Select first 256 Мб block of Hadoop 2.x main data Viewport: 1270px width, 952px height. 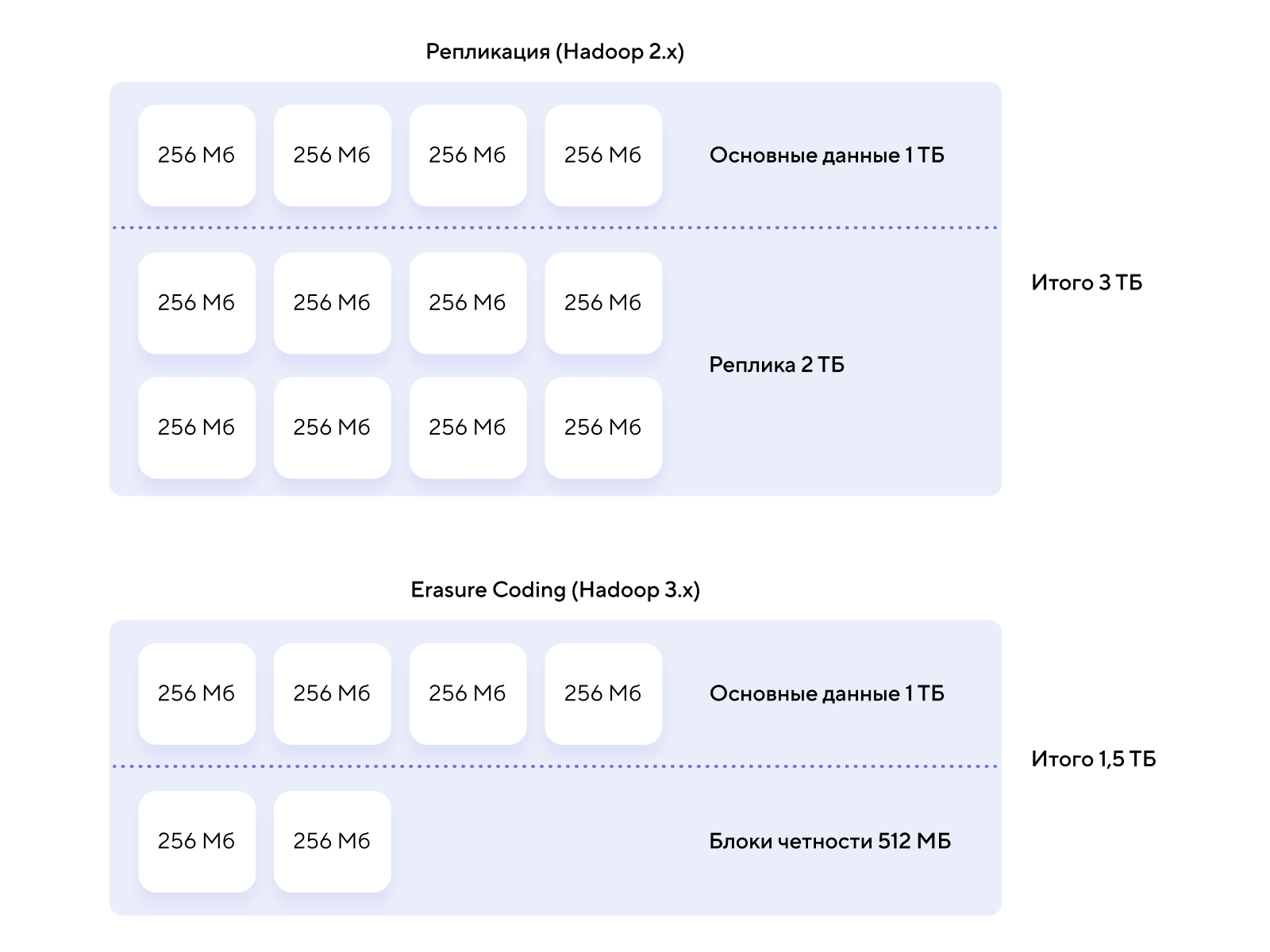[x=197, y=155]
